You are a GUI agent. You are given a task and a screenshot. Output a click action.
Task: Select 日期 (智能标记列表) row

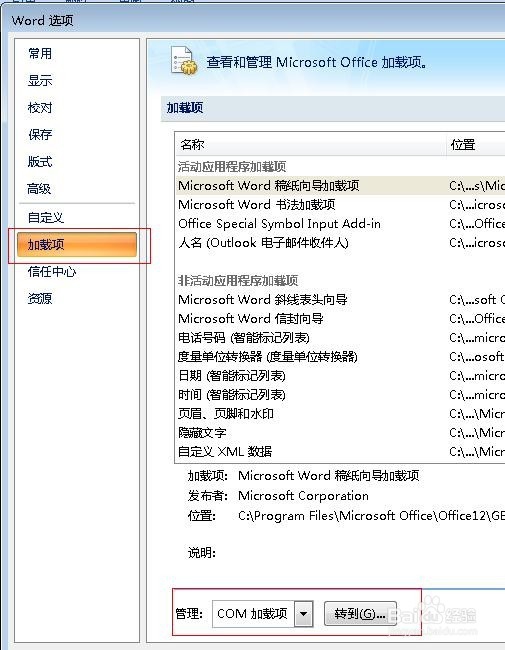(340, 376)
